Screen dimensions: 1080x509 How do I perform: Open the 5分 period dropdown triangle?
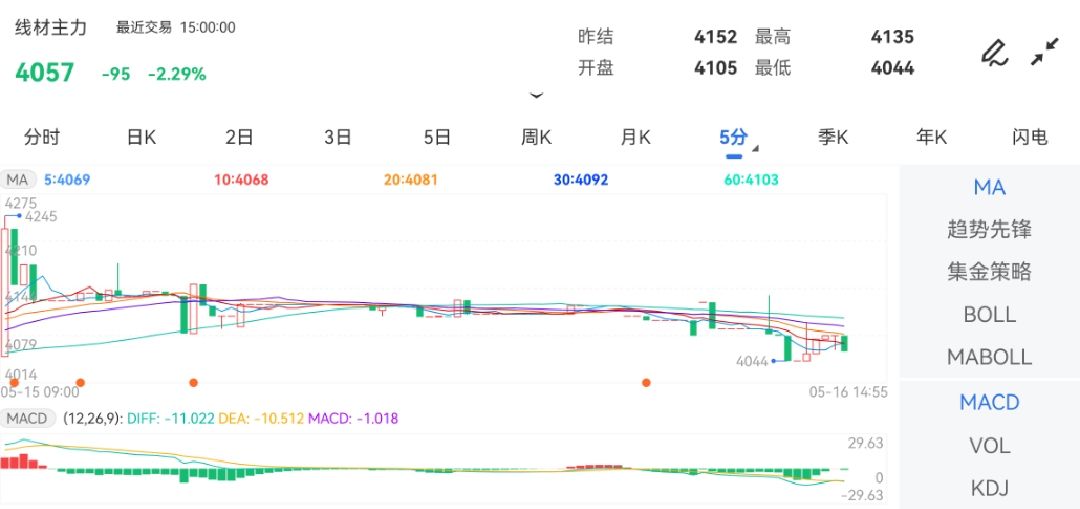755,148
